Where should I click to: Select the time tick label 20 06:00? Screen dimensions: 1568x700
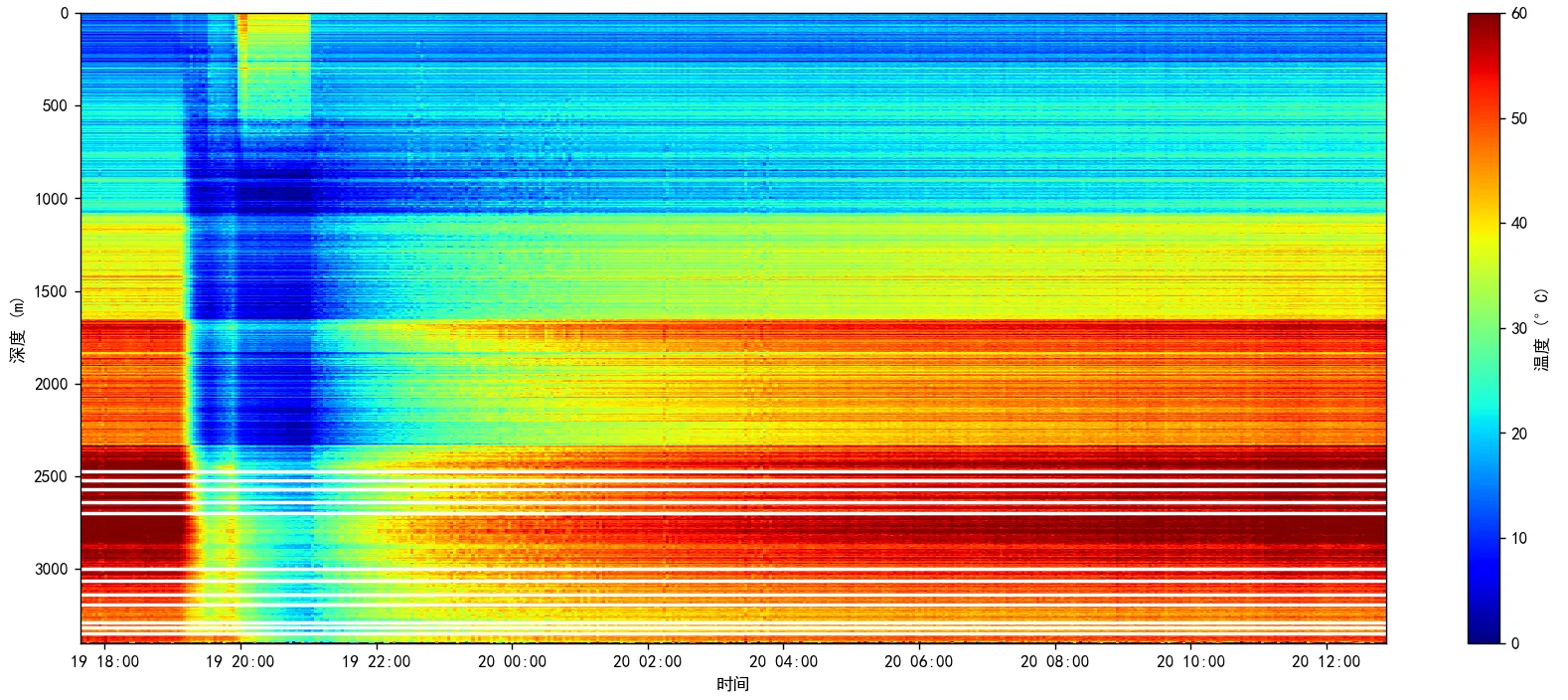[x=919, y=662]
